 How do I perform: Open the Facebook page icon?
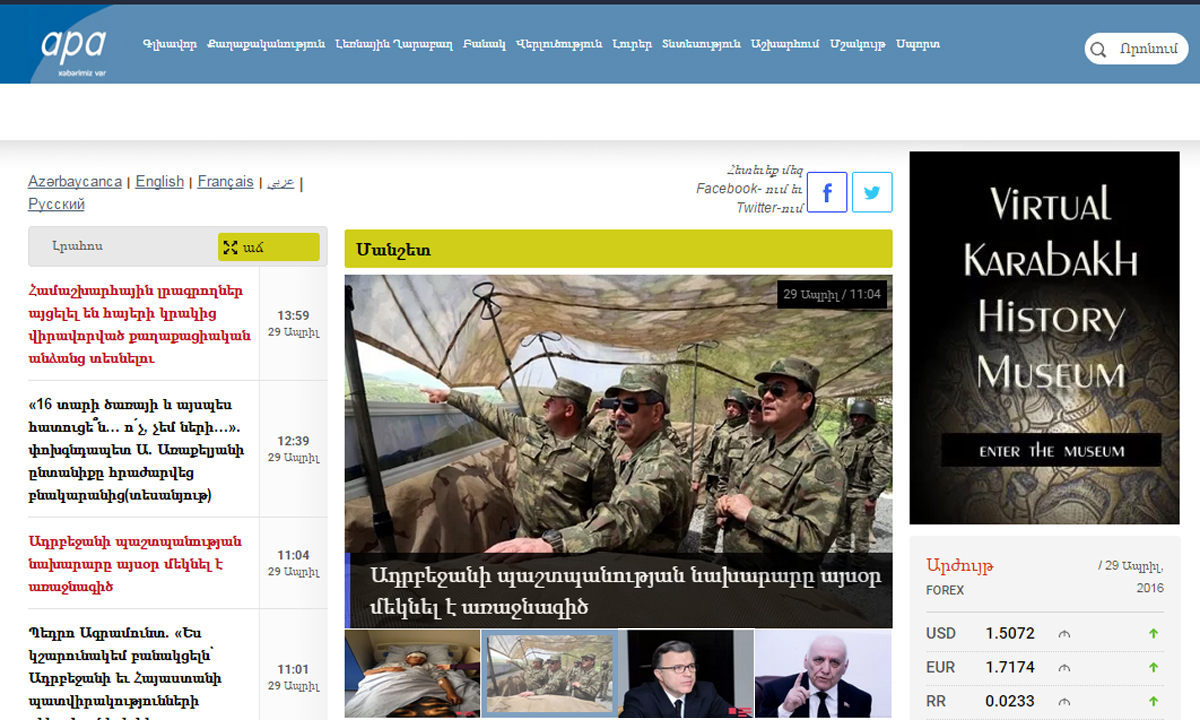click(x=827, y=192)
